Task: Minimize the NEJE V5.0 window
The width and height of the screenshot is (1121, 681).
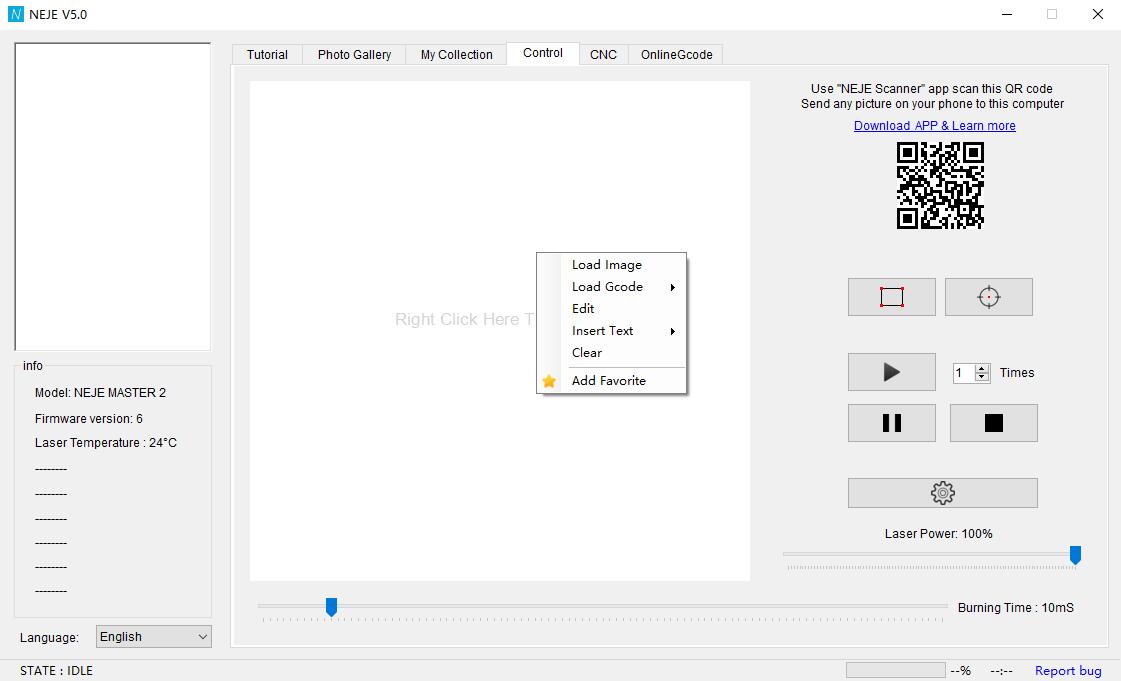Action: [x=1007, y=14]
